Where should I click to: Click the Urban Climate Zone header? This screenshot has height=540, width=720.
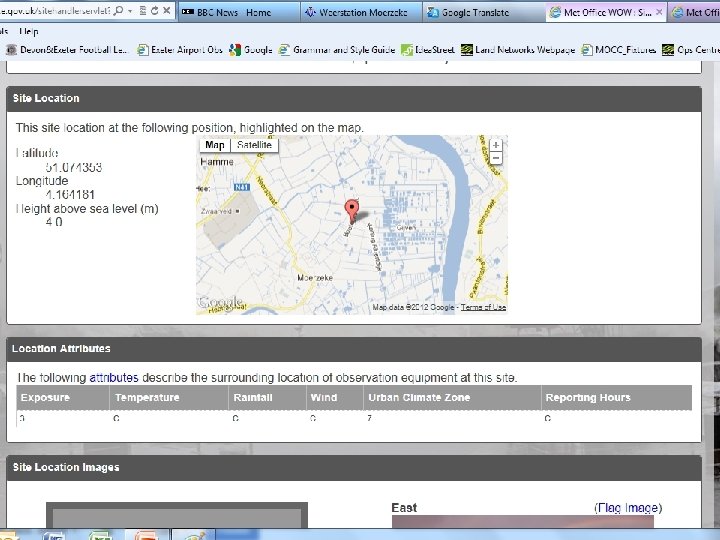pos(452,398)
